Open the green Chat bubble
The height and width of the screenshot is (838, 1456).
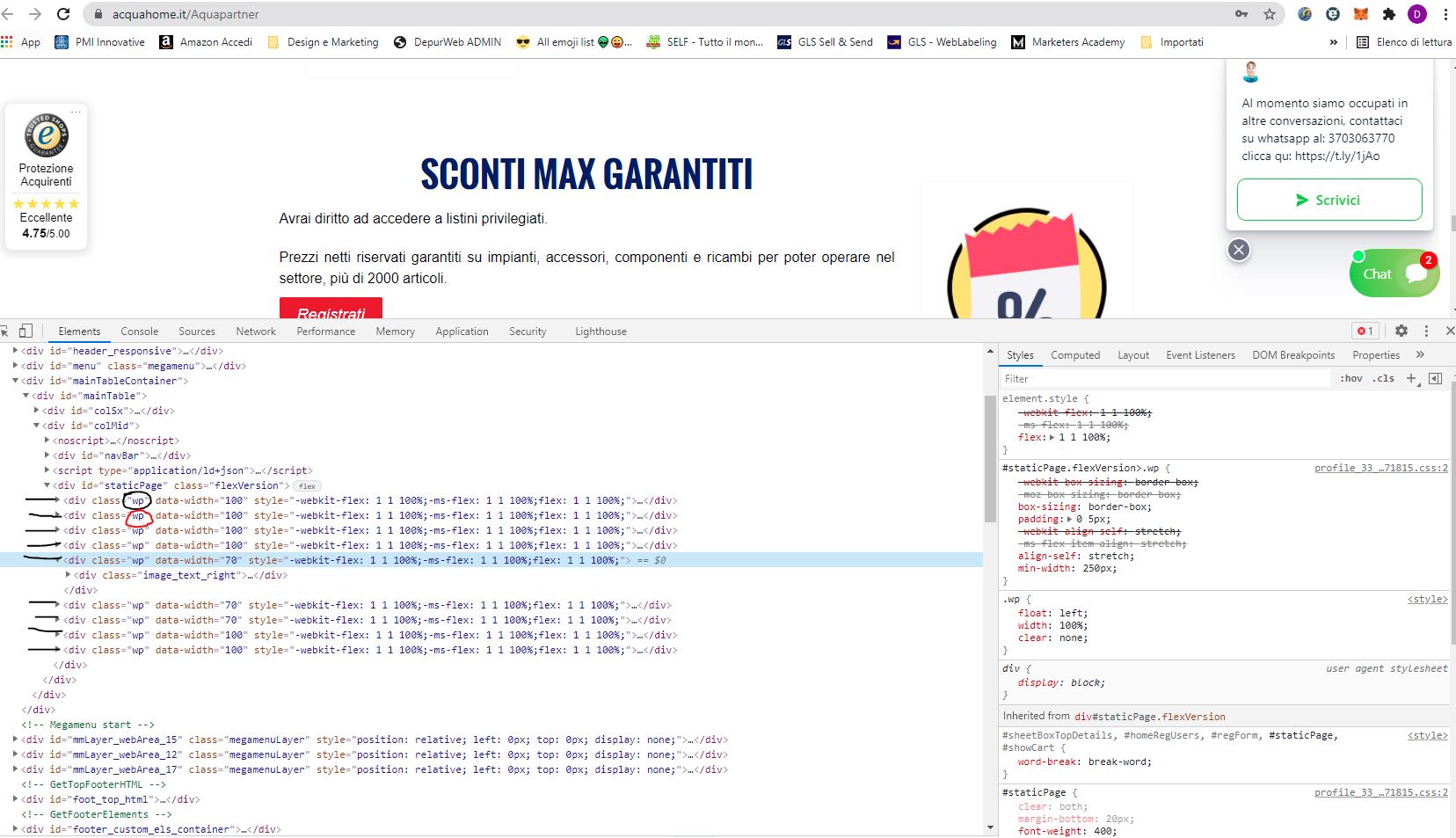(x=1394, y=273)
